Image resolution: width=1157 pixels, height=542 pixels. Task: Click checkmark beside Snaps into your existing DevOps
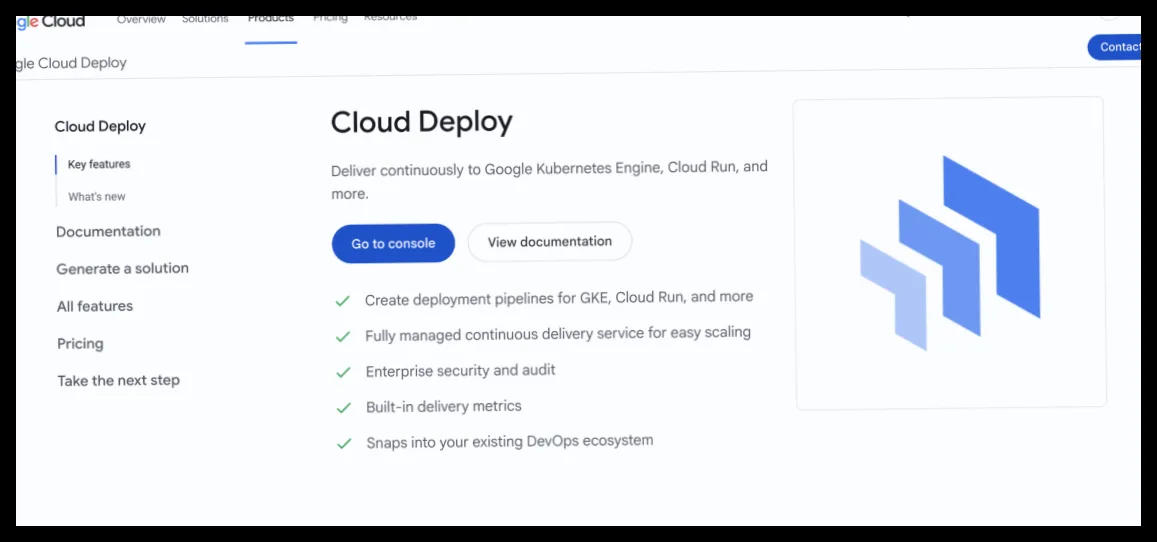[x=344, y=444]
